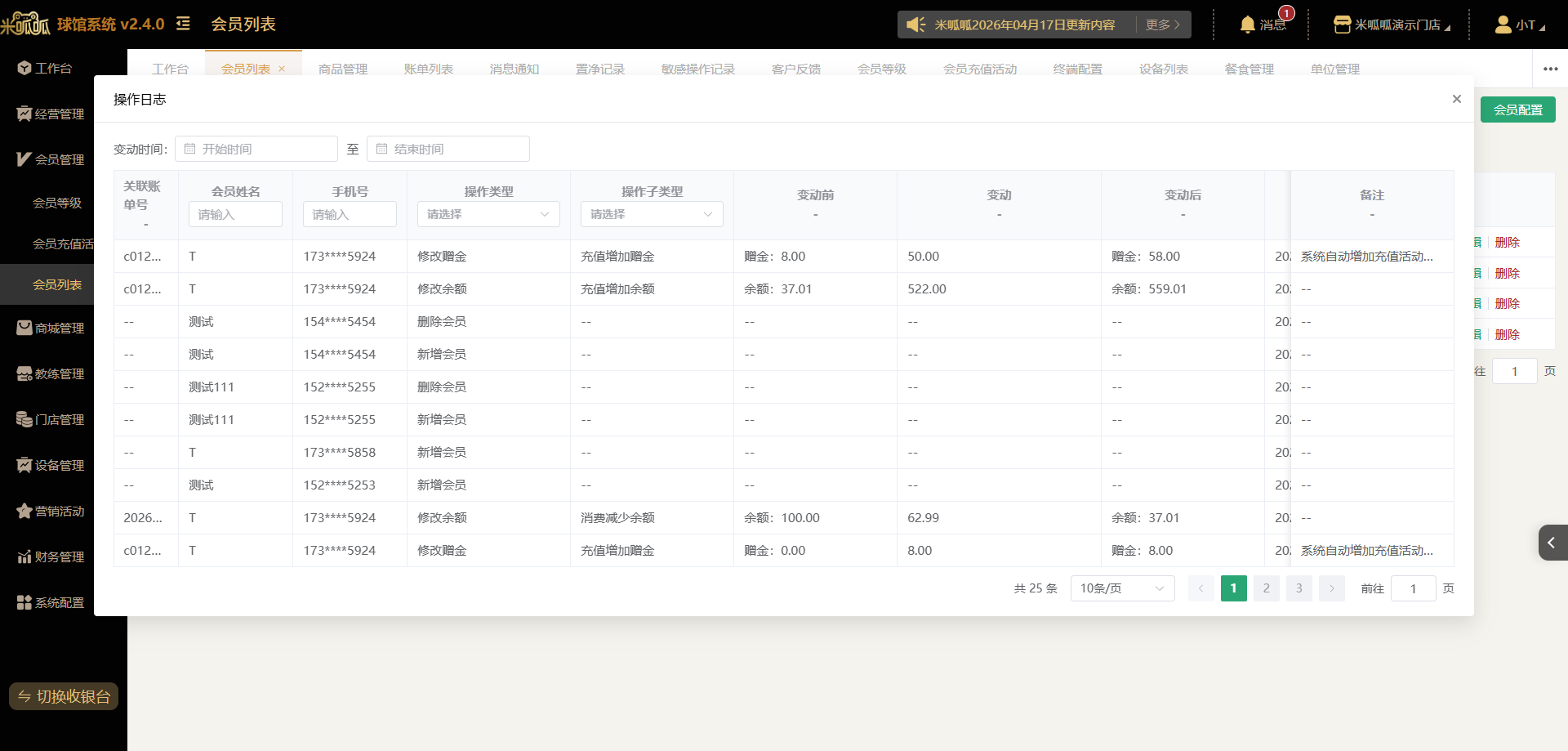Click the 前往 page number input in dialog
The height and width of the screenshot is (751, 1568).
coord(1413,588)
